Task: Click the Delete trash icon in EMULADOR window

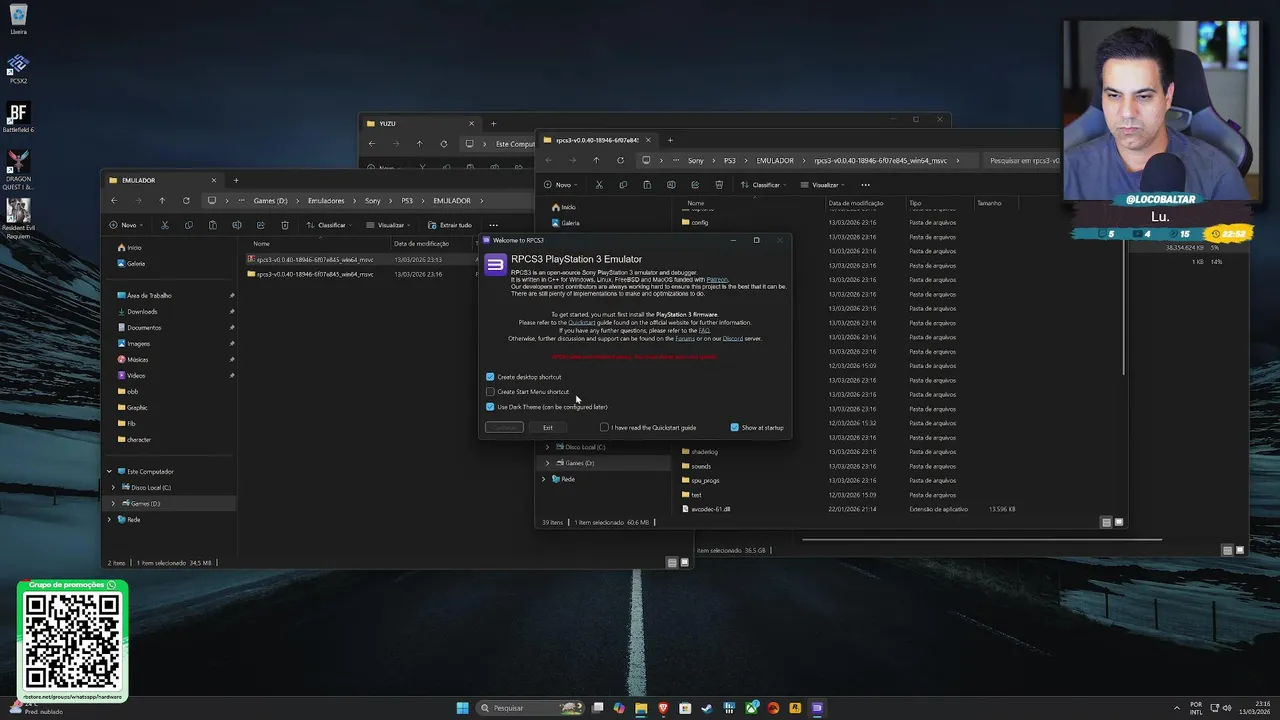Action: (284, 225)
